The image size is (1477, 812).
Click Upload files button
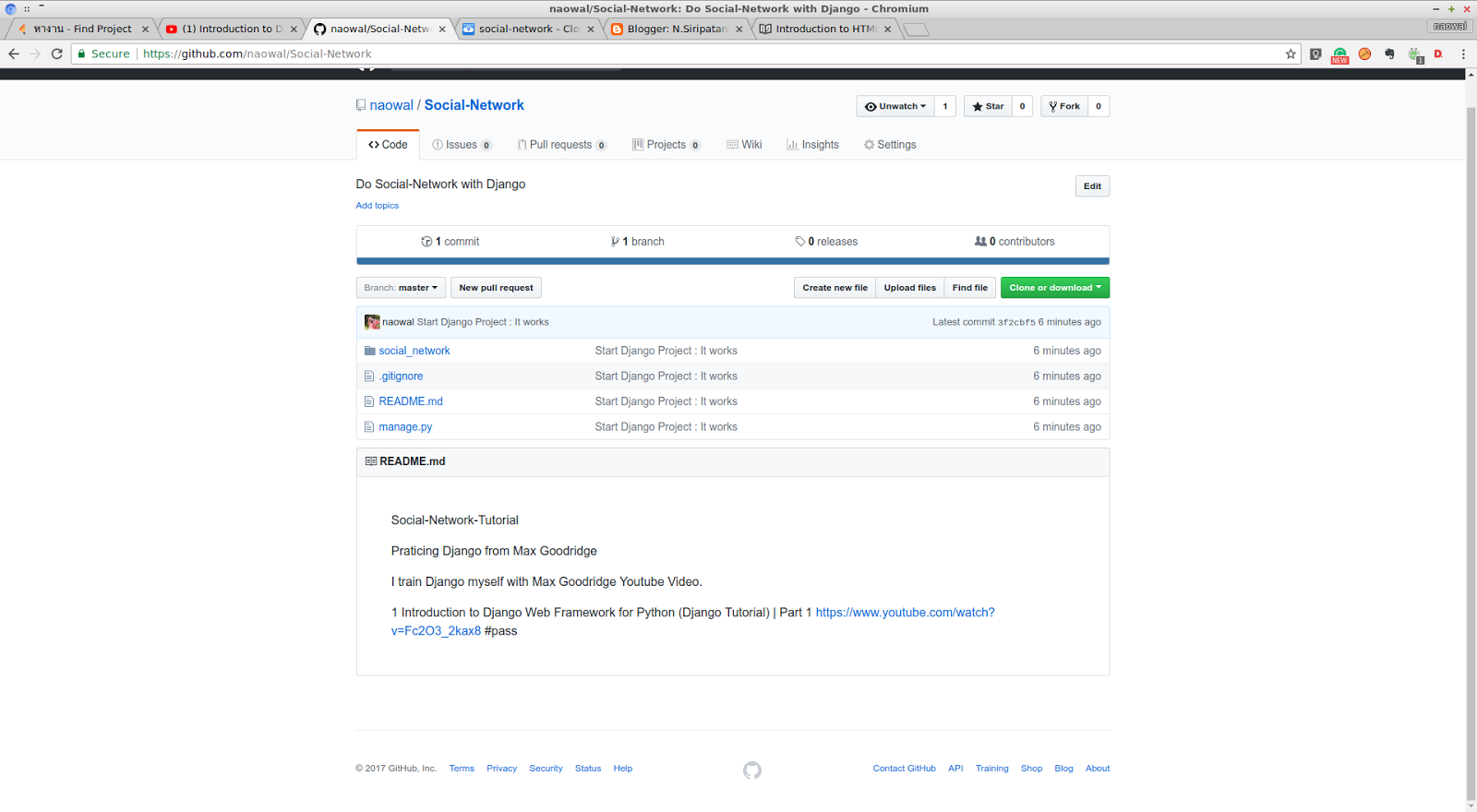[909, 288]
